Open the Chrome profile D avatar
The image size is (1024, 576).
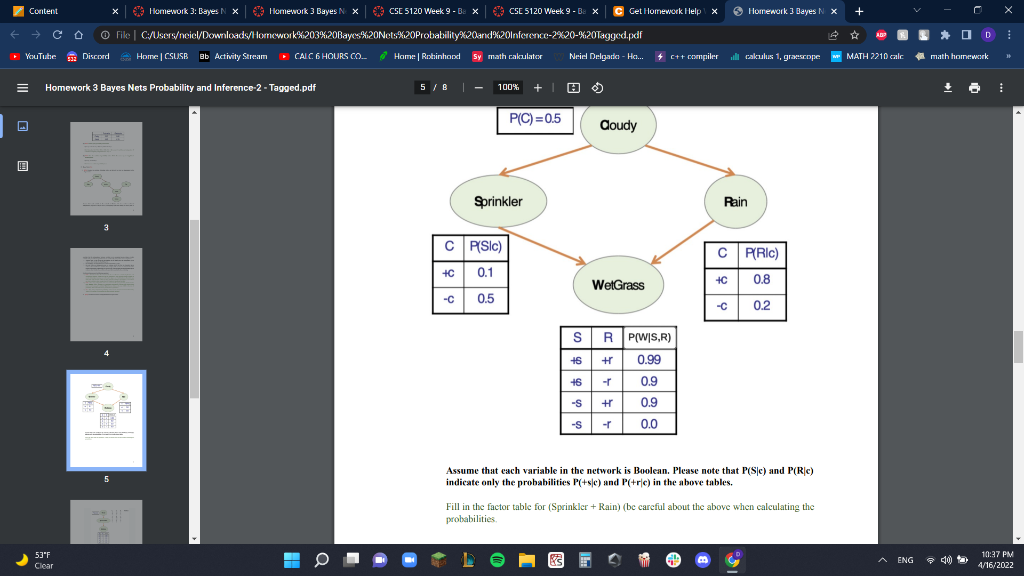click(987, 35)
